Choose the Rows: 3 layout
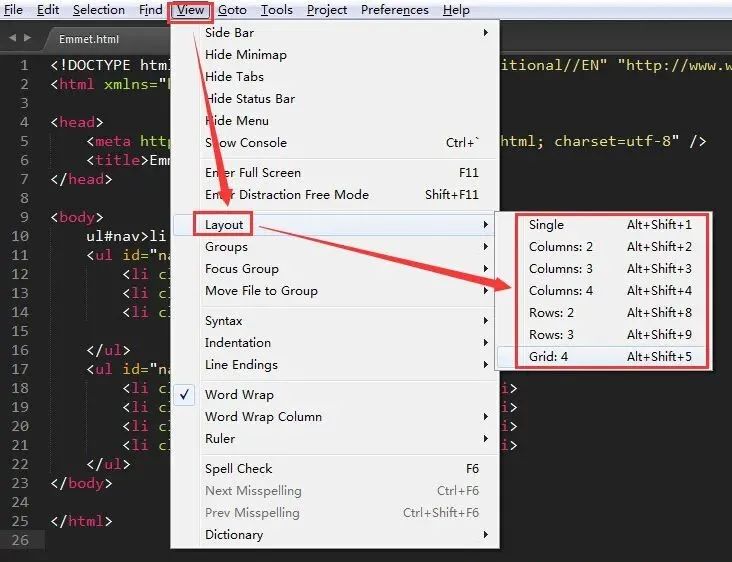Image resolution: width=732 pixels, height=562 pixels. (604, 334)
